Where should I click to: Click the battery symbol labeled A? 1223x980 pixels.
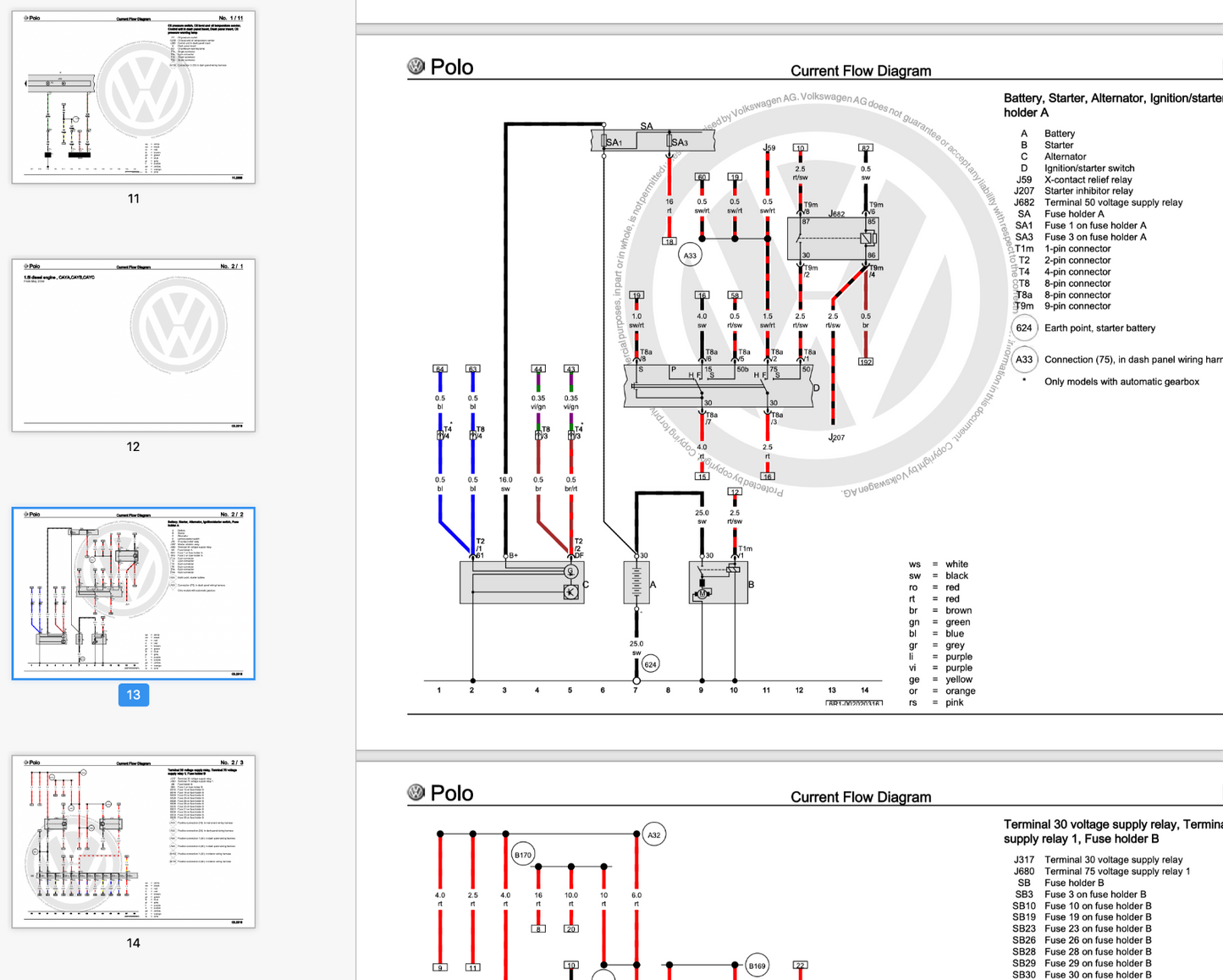[x=636, y=582]
